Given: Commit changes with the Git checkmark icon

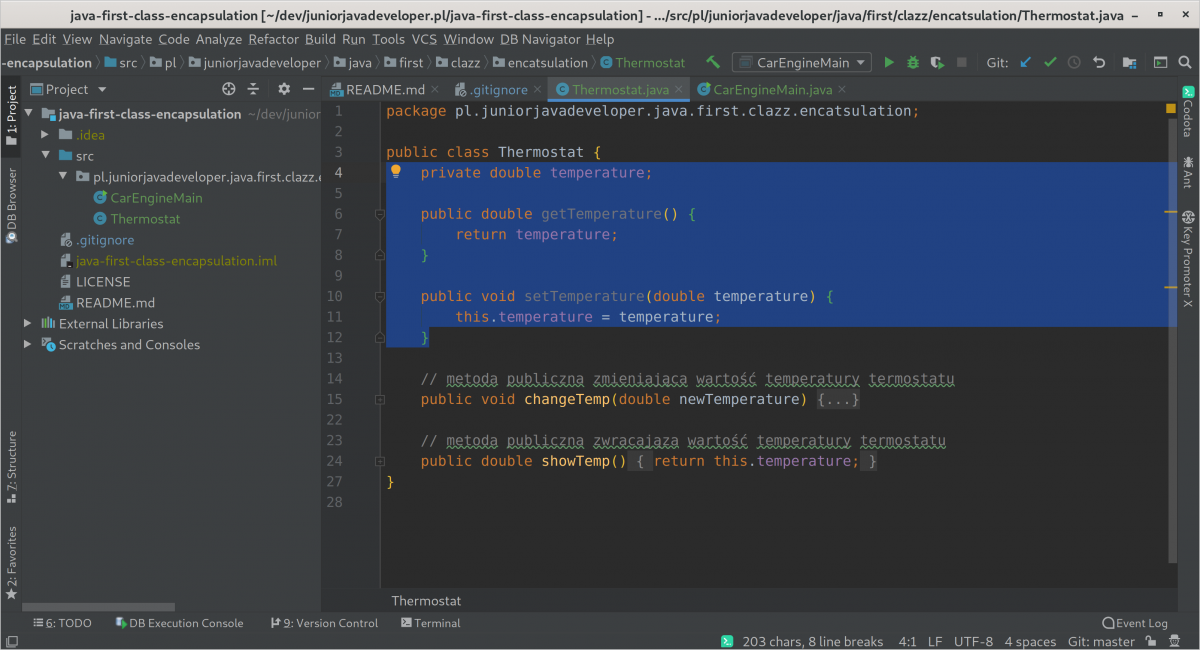Looking at the screenshot, I should (x=1050, y=62).
